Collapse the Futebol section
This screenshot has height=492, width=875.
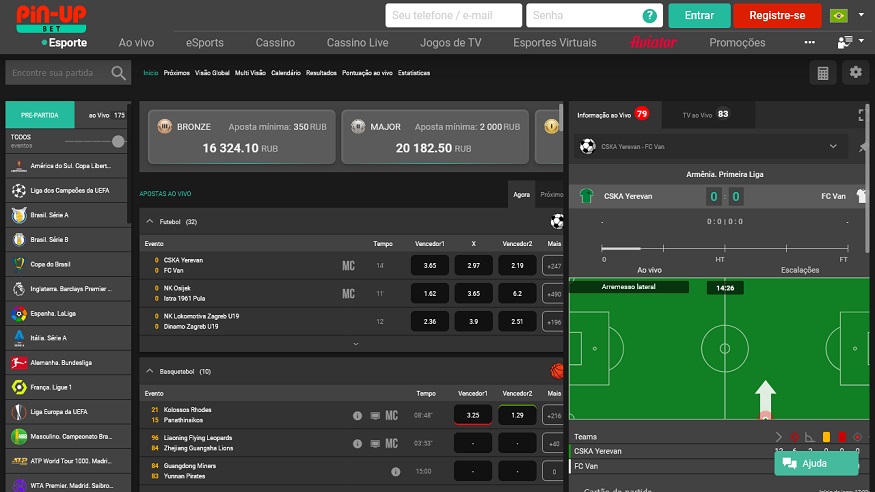pos(150,221)
